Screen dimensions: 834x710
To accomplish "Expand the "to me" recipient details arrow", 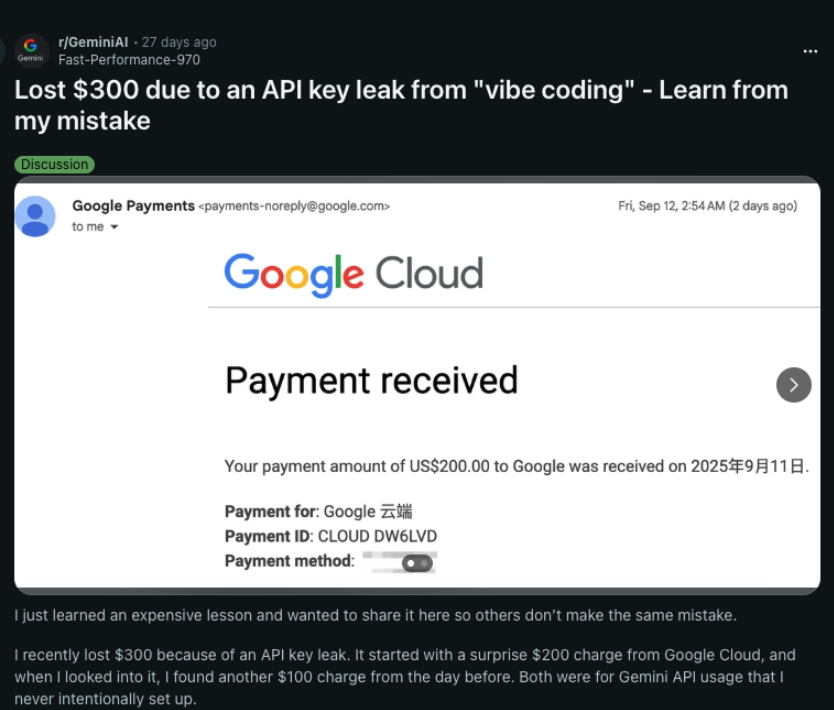I will click(x=114, y=227).
